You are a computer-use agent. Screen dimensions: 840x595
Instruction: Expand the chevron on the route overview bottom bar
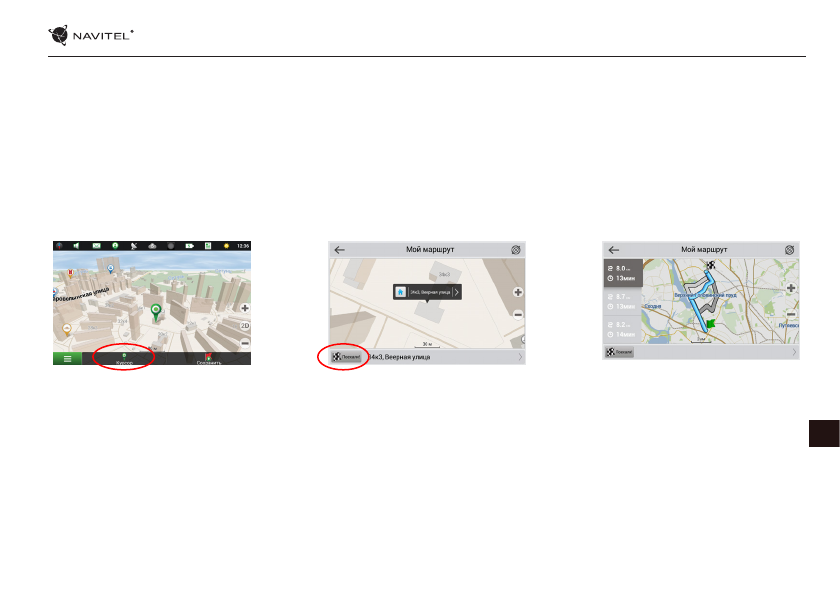coord(795,353)
